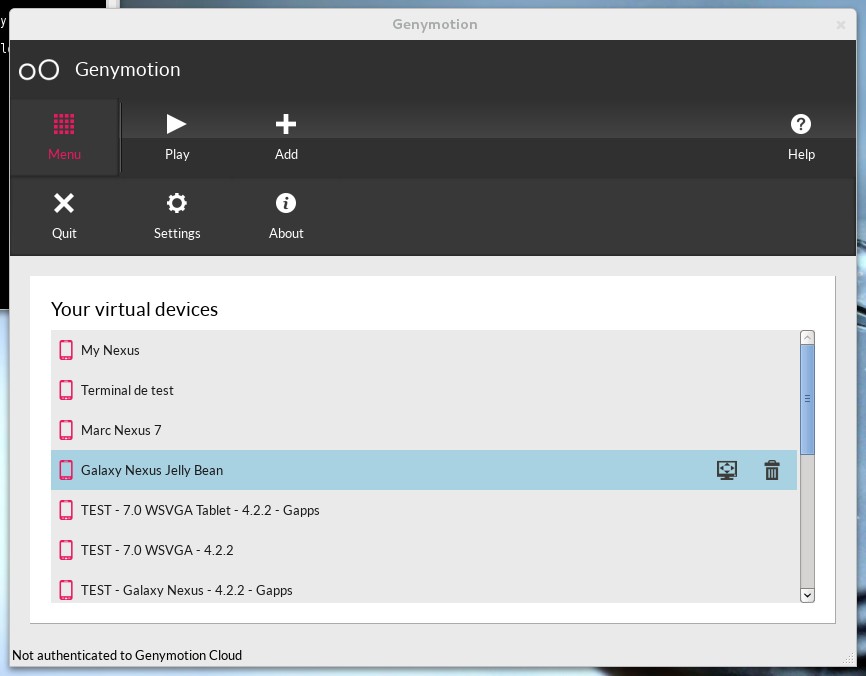
Task: Select the Terminal de test device
Action: click(424, 390)
